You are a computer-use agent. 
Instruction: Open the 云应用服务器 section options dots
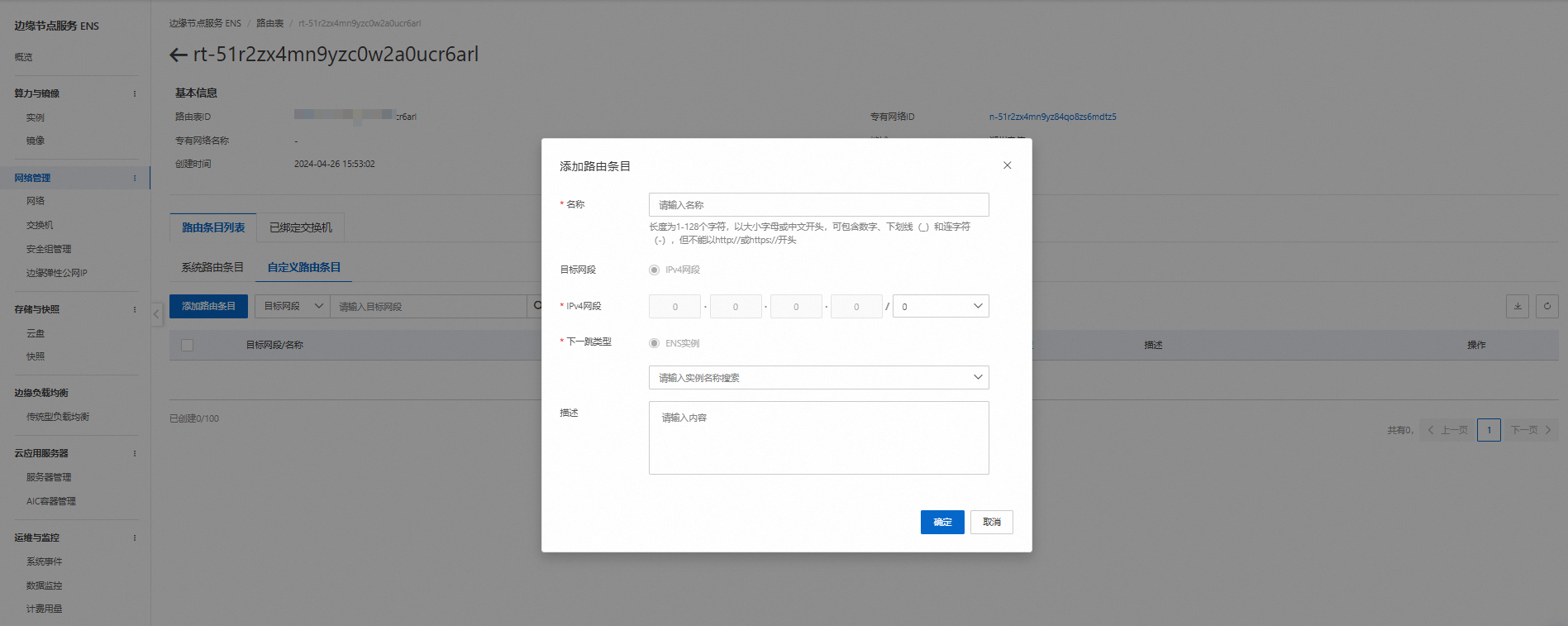[135, 453]
